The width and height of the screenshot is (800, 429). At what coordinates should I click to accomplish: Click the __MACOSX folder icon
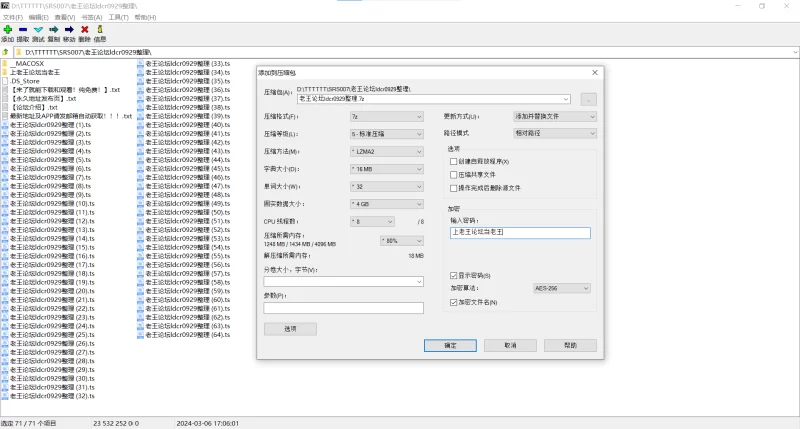pyautogui.click(x=5, y=64)
